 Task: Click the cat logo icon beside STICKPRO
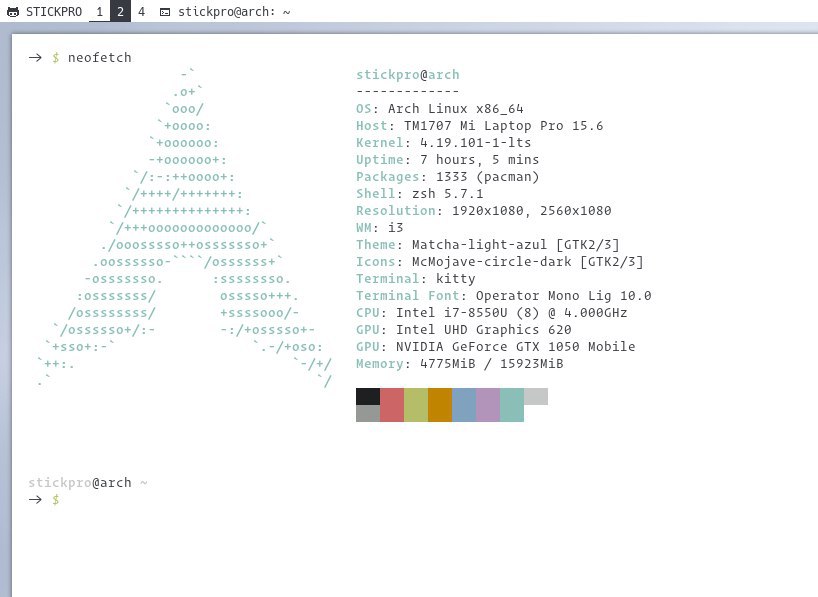pyautogui.click(x=13, y=11)
